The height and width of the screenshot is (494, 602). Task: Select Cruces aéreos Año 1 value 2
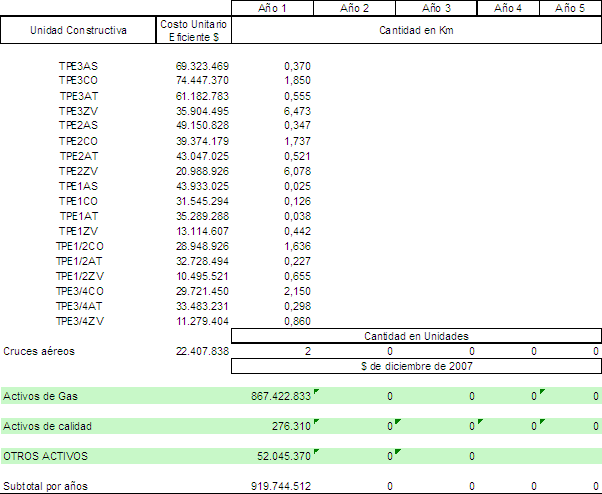tap(307, 351)
